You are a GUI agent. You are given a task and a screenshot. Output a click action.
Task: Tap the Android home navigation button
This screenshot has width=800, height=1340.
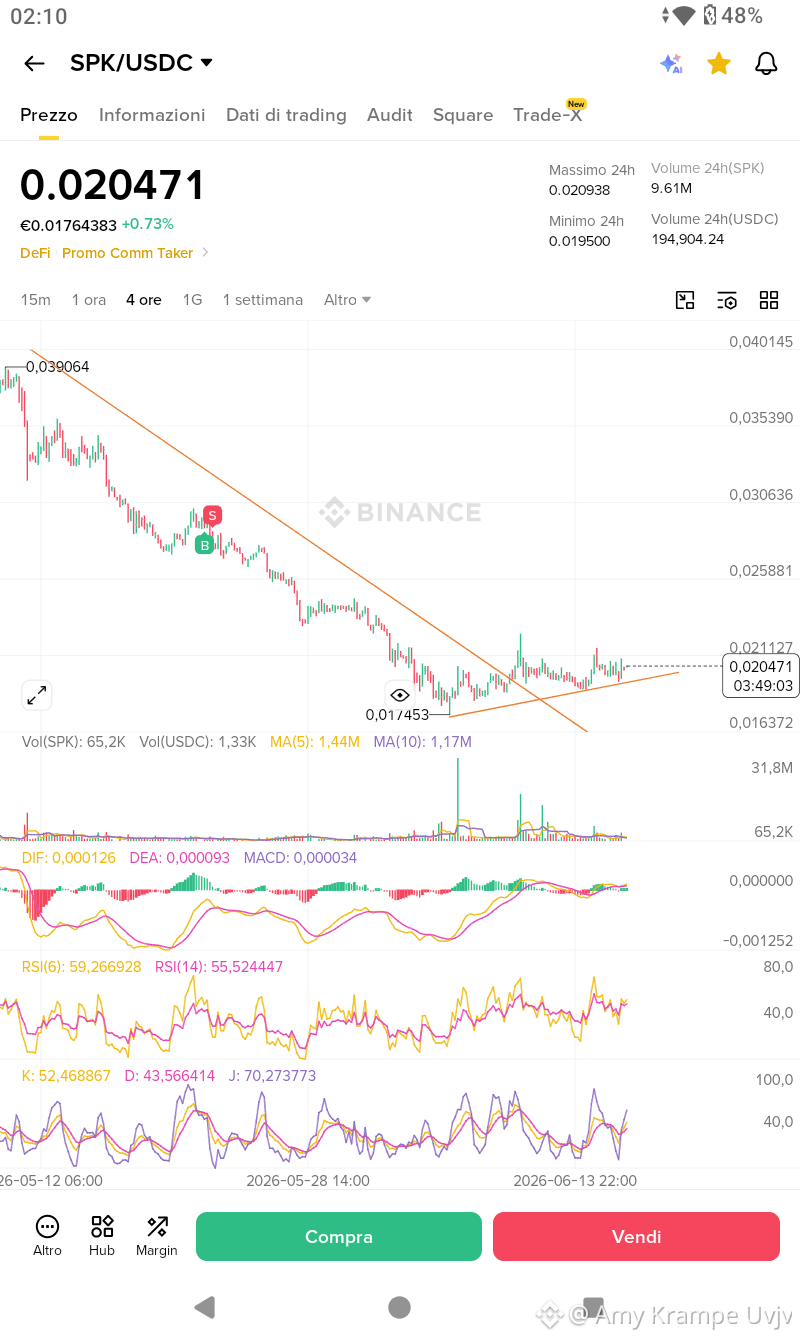[x=400, y=1307]
